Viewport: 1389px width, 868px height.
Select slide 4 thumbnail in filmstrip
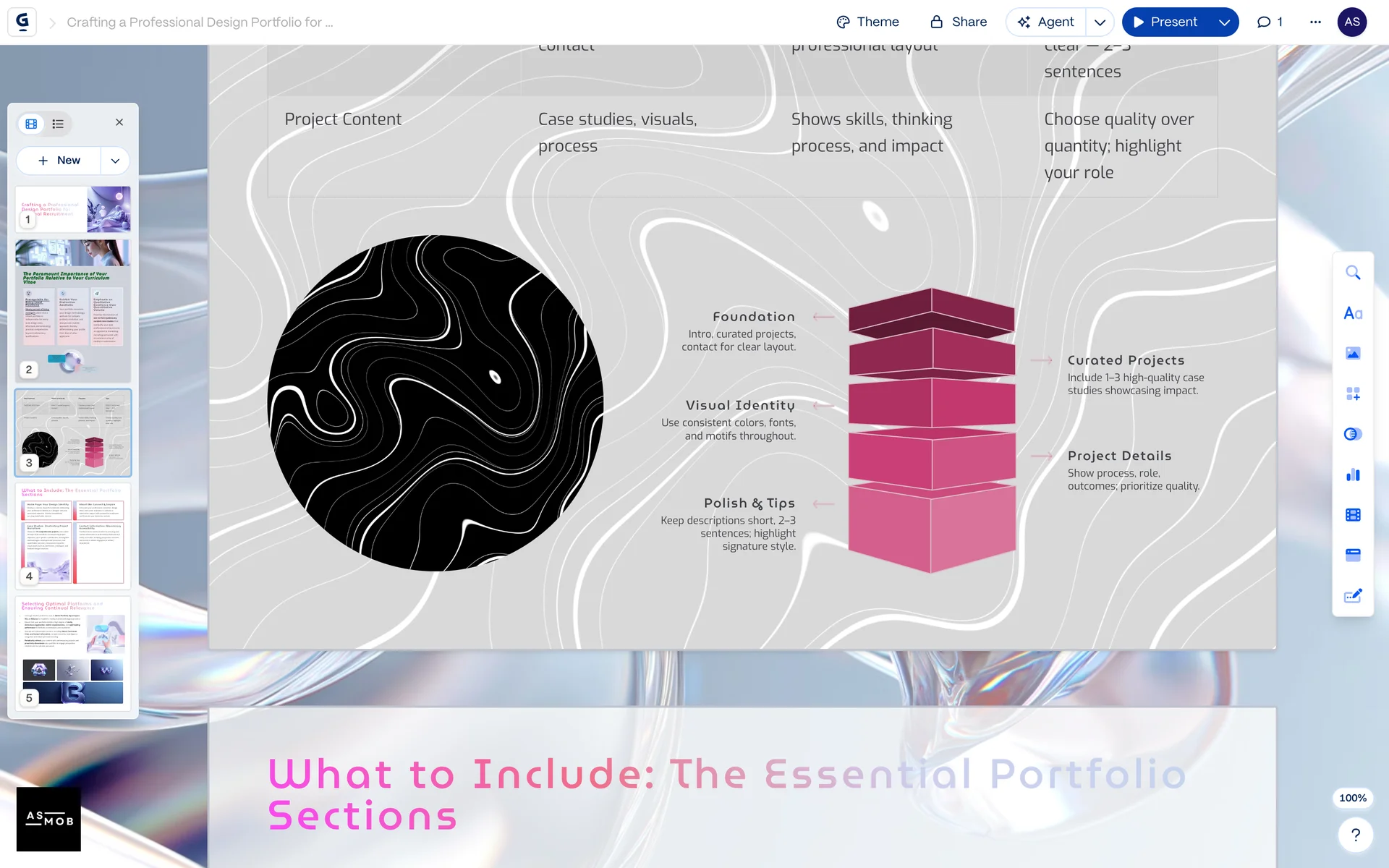coord(73,535)
